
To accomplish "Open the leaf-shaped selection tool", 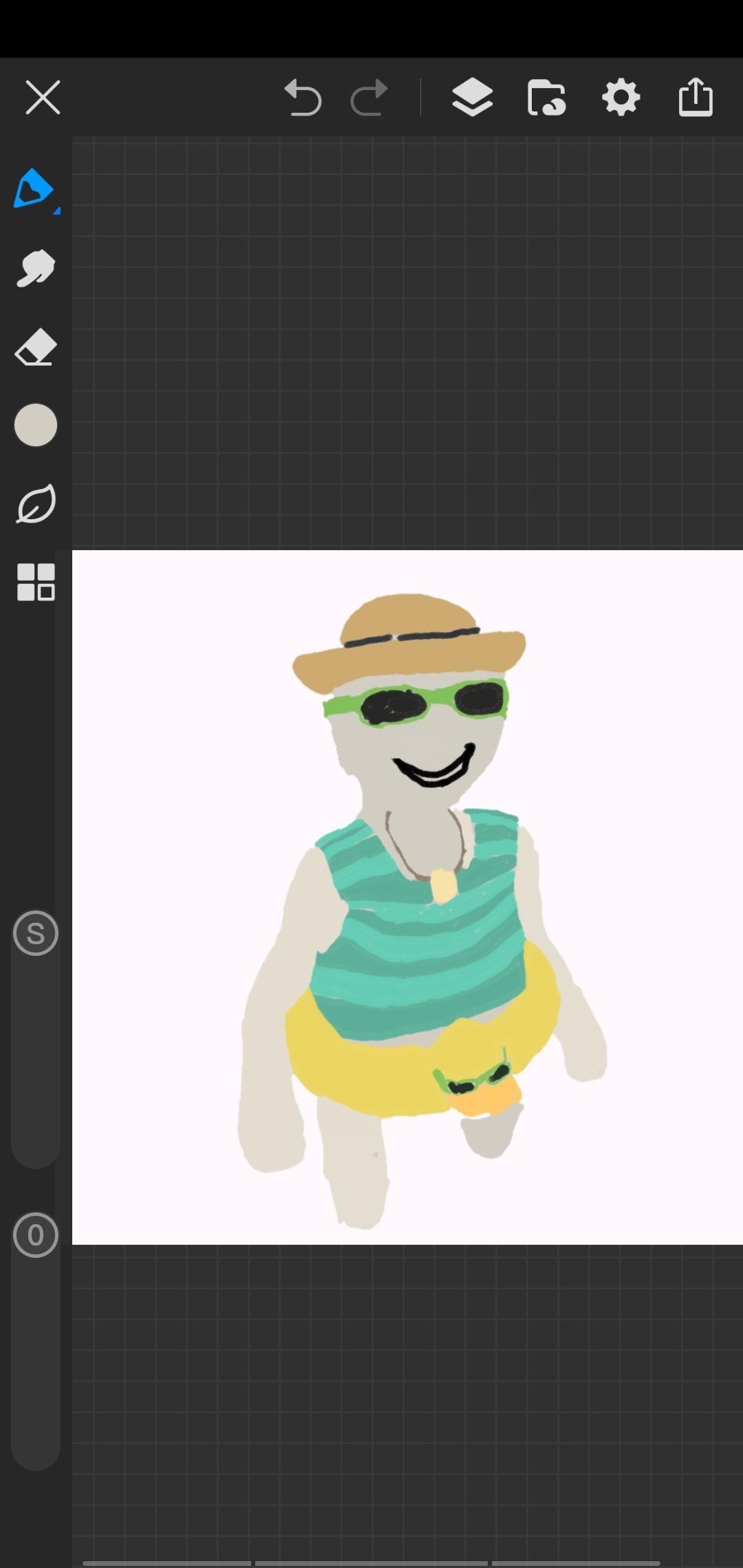I will (36, 504).
